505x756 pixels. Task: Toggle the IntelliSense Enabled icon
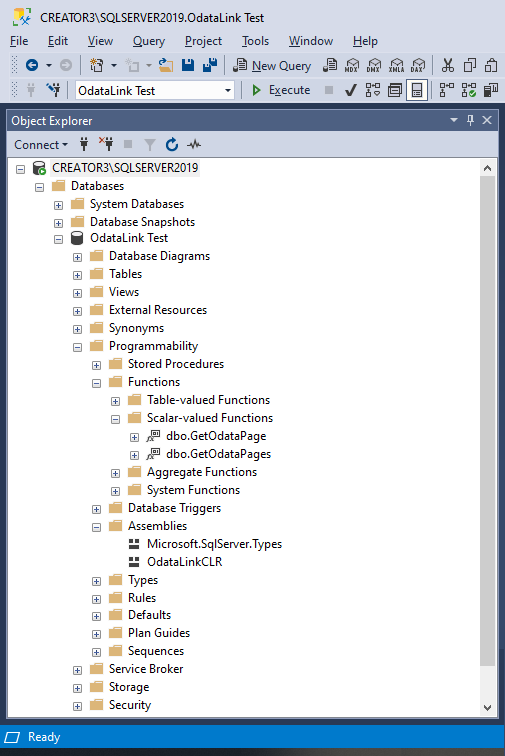tap(417, 90)
